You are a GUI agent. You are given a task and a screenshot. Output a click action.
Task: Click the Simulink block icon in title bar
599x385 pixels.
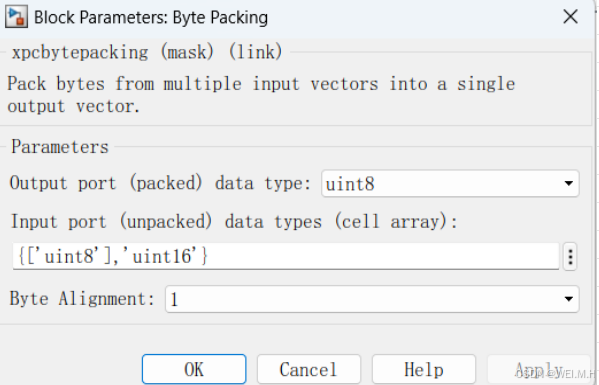tap(16, 17)
